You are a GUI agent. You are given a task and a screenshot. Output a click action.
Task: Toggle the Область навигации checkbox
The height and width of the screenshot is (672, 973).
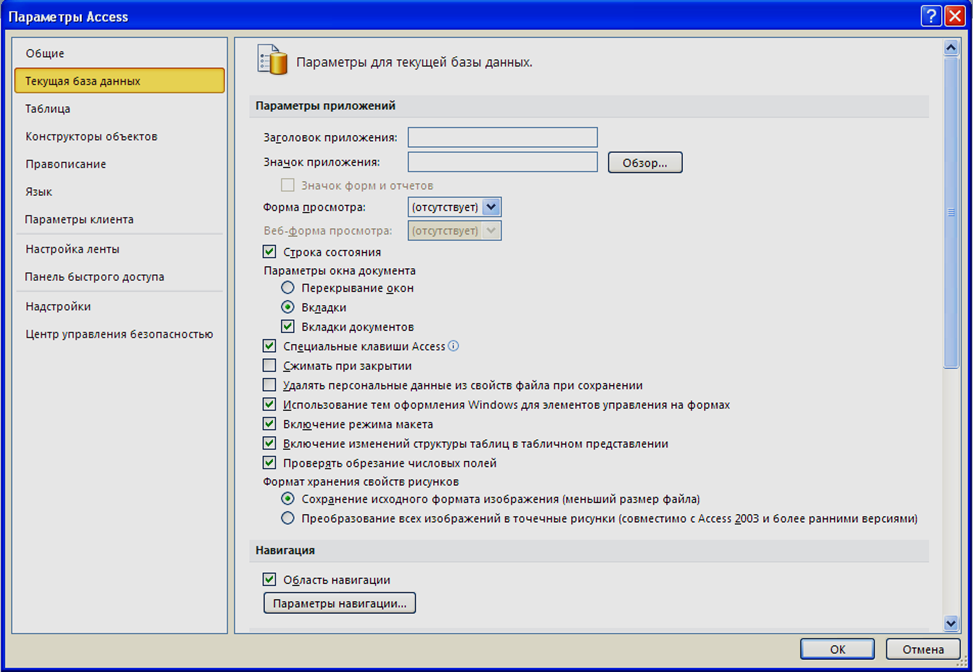click(269, 580)
